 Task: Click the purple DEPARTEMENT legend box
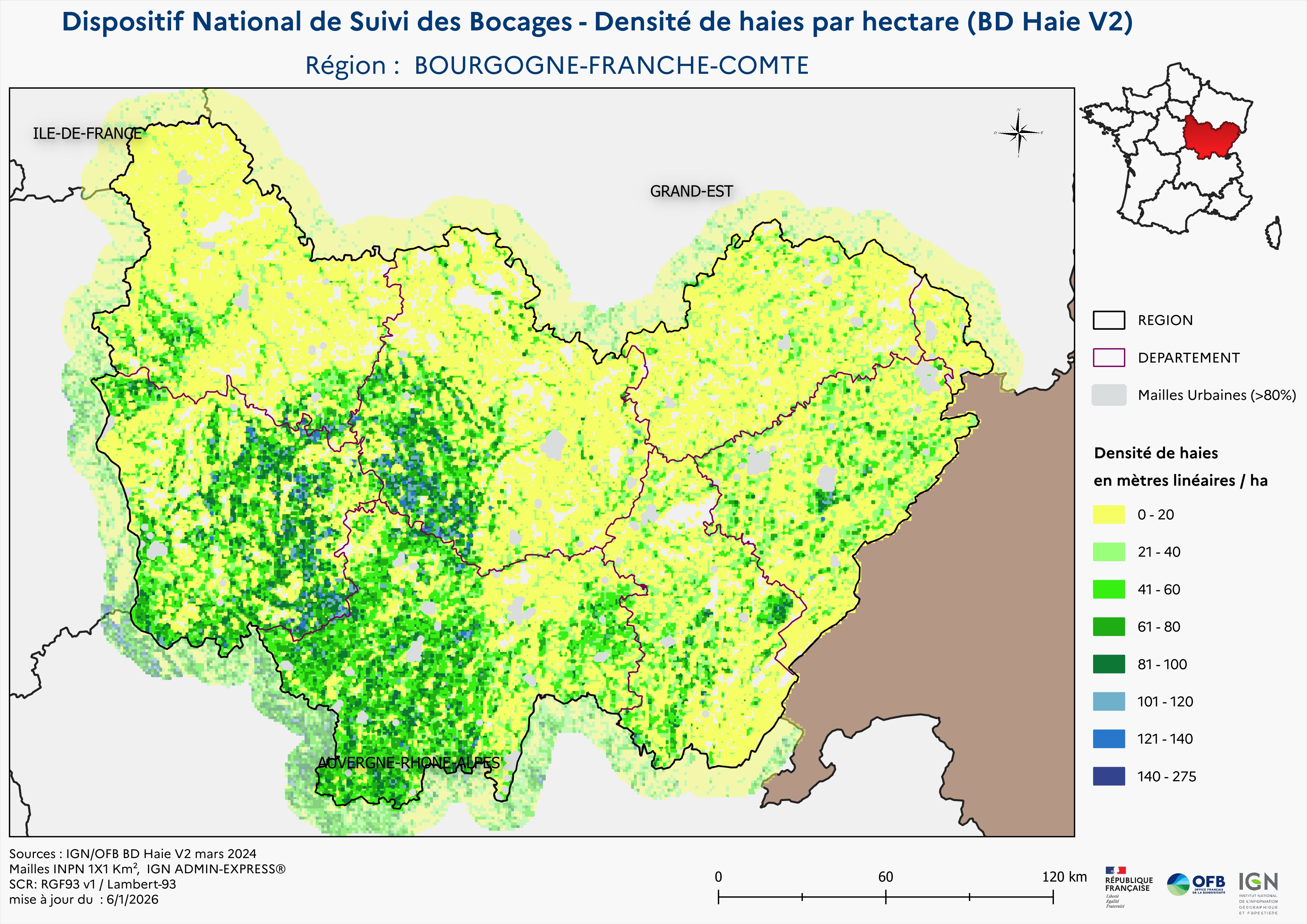1108,357
